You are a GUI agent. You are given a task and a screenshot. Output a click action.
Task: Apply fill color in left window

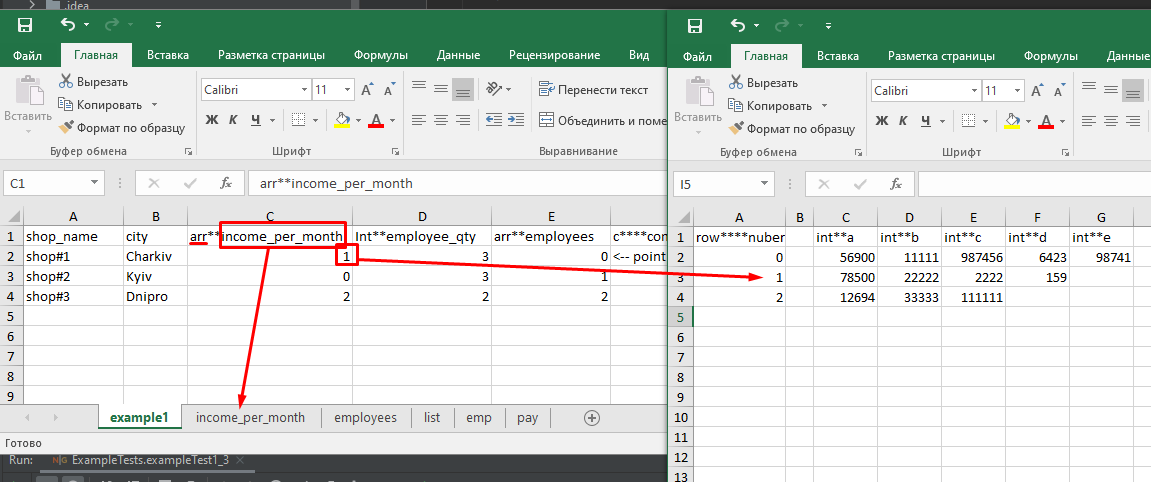click(x=341, y=120)
